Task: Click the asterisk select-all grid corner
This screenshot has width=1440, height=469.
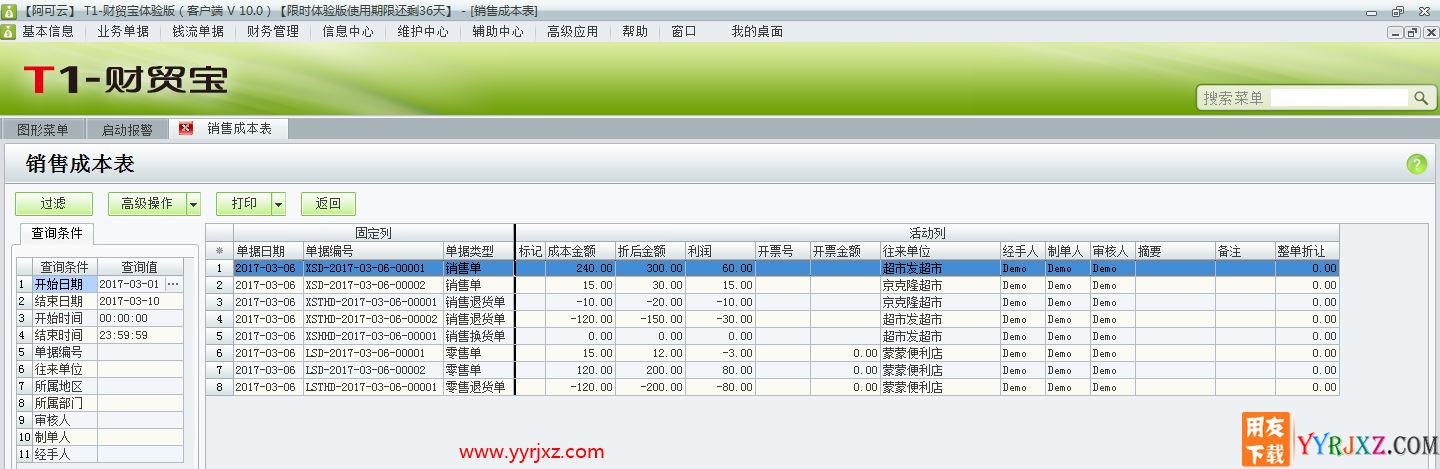Action: pos(219,251)
